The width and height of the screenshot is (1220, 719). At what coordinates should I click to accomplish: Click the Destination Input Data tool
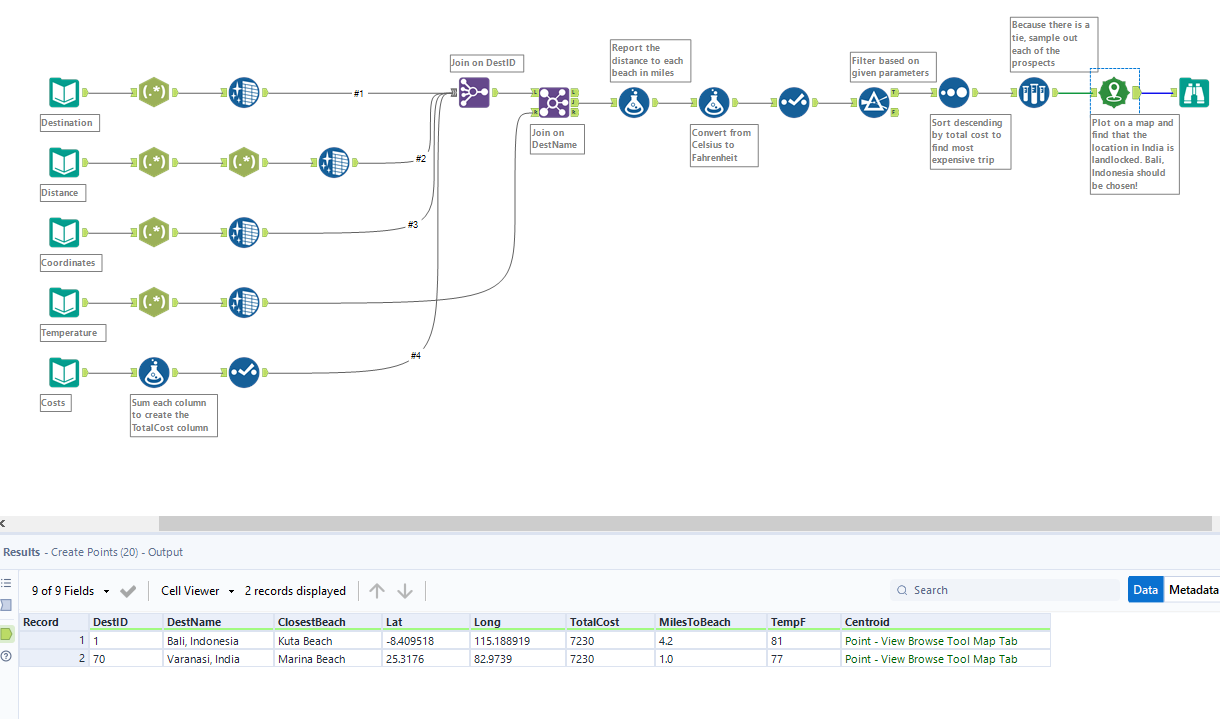(64, 93)
